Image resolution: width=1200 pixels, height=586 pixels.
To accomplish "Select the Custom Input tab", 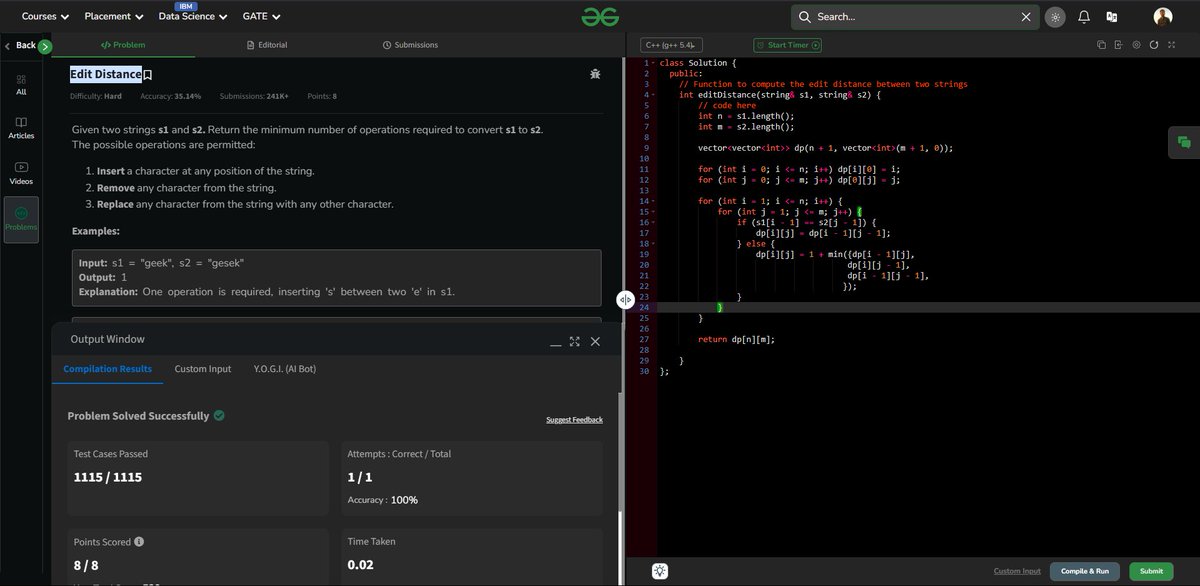I will [x=203, y=369].
